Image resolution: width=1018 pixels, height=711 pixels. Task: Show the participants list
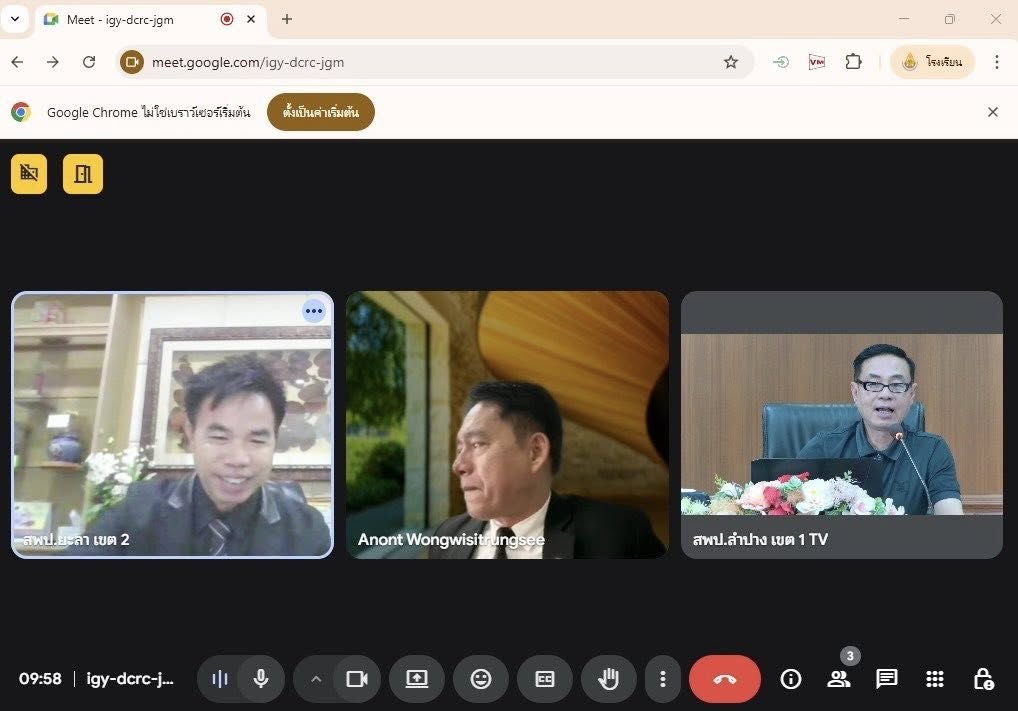(838, 679)
